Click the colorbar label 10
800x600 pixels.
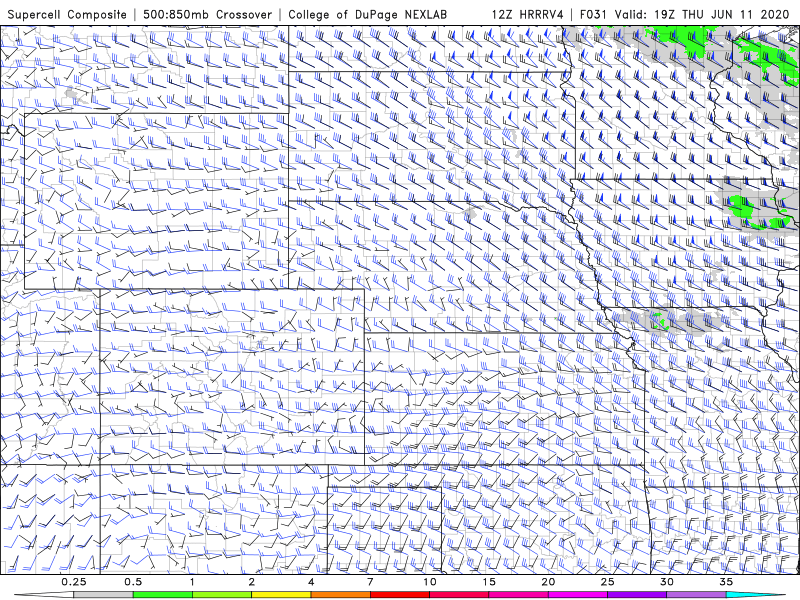tap(430, 582)
